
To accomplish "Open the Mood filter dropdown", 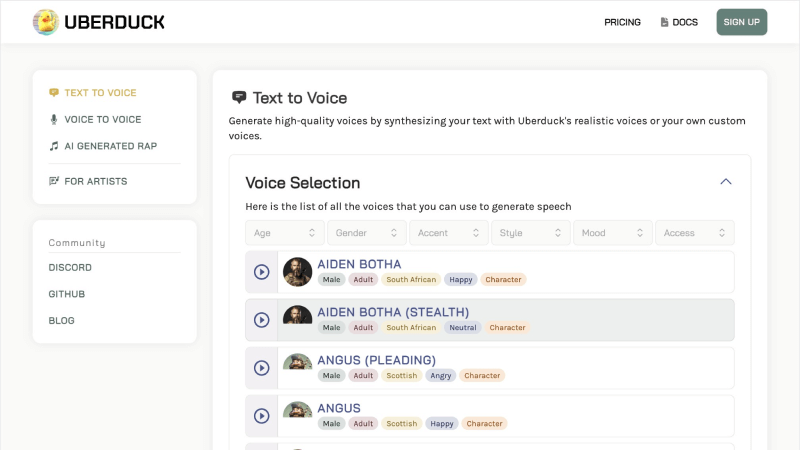I will (x=612, y=233).
